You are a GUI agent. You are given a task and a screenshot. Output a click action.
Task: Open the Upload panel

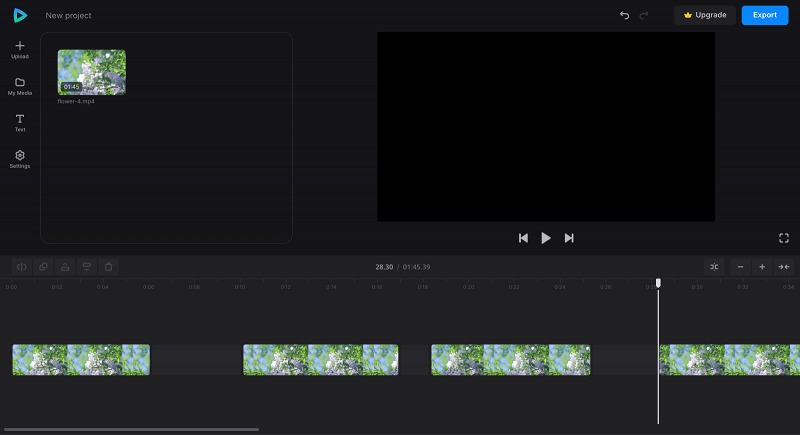point(20,50)
